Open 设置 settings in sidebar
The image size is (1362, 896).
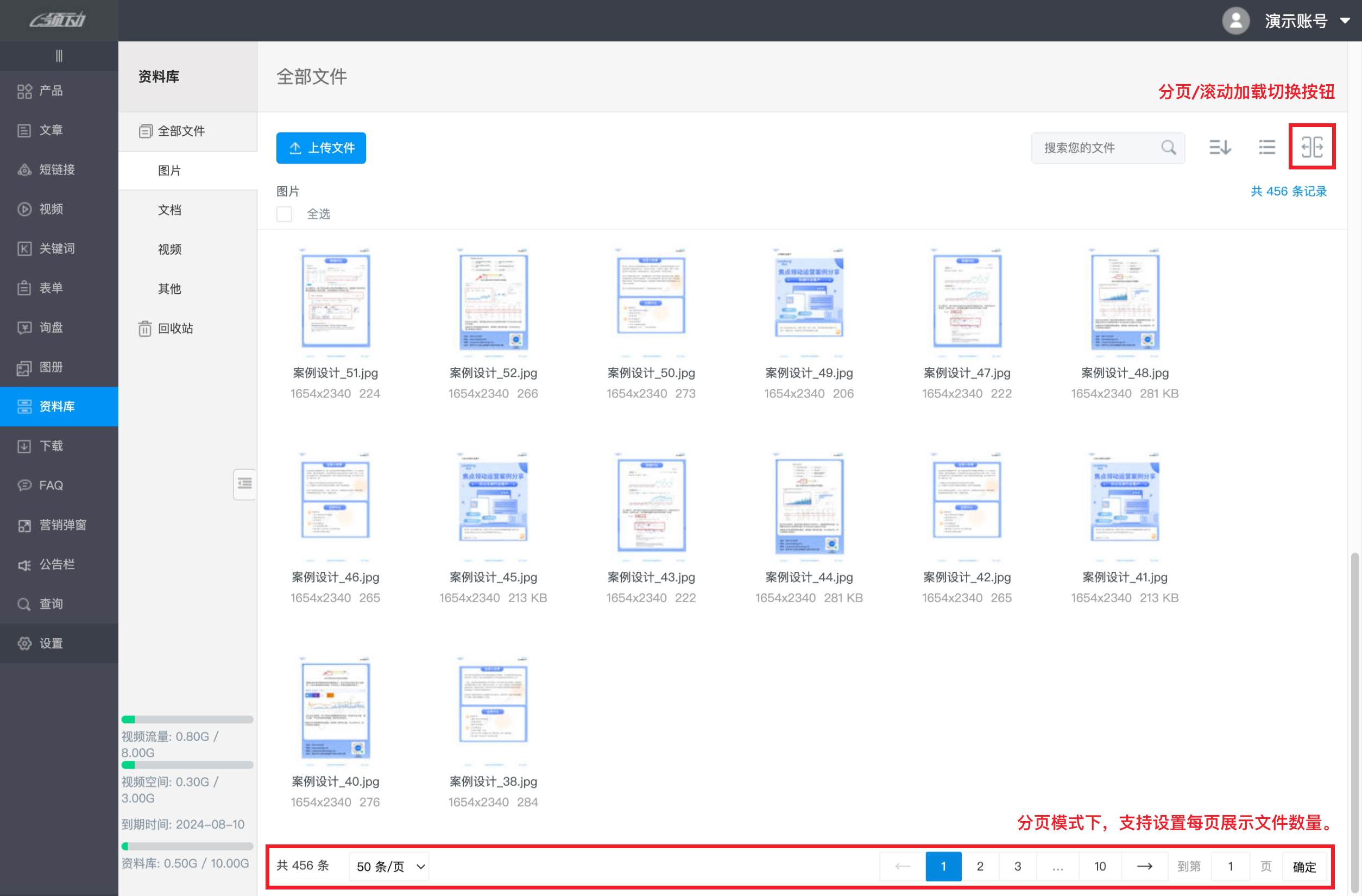51,643
